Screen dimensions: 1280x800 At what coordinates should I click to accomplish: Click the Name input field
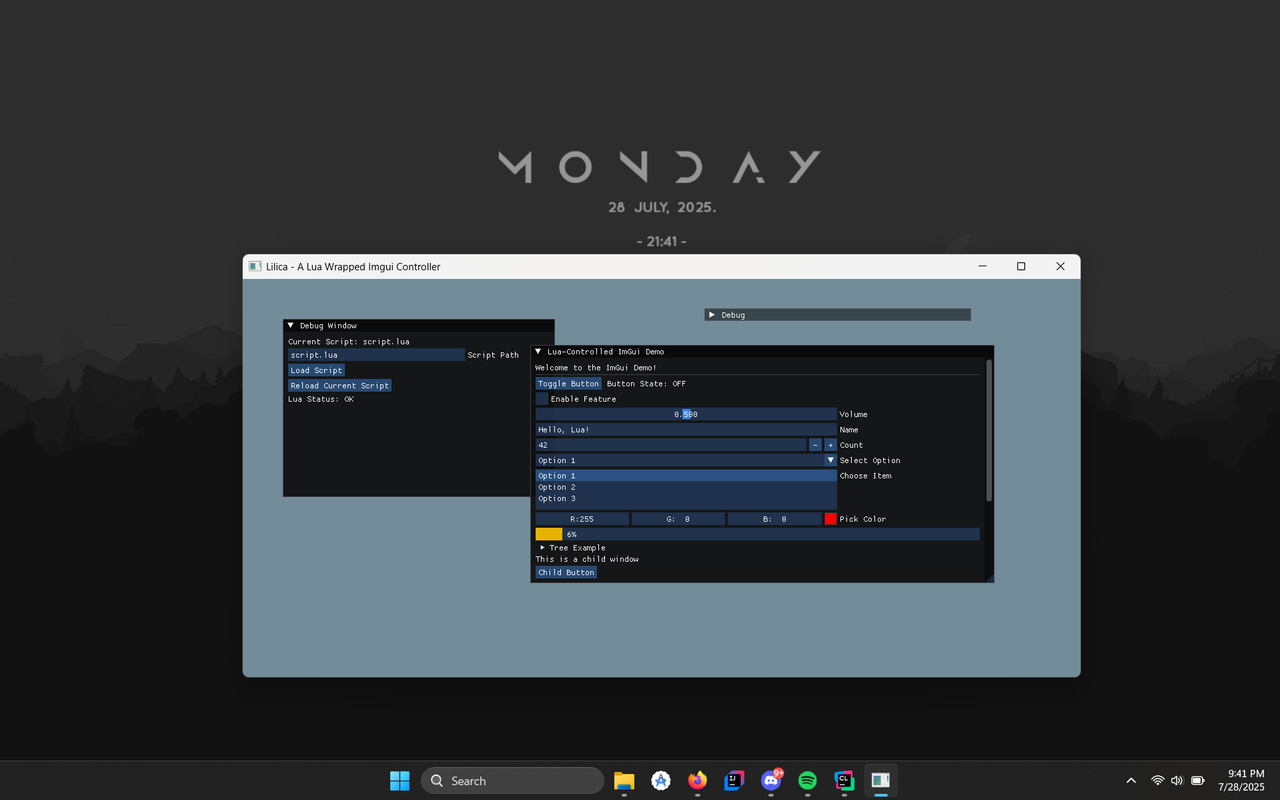pyautogui.click(x=686, y=430)
